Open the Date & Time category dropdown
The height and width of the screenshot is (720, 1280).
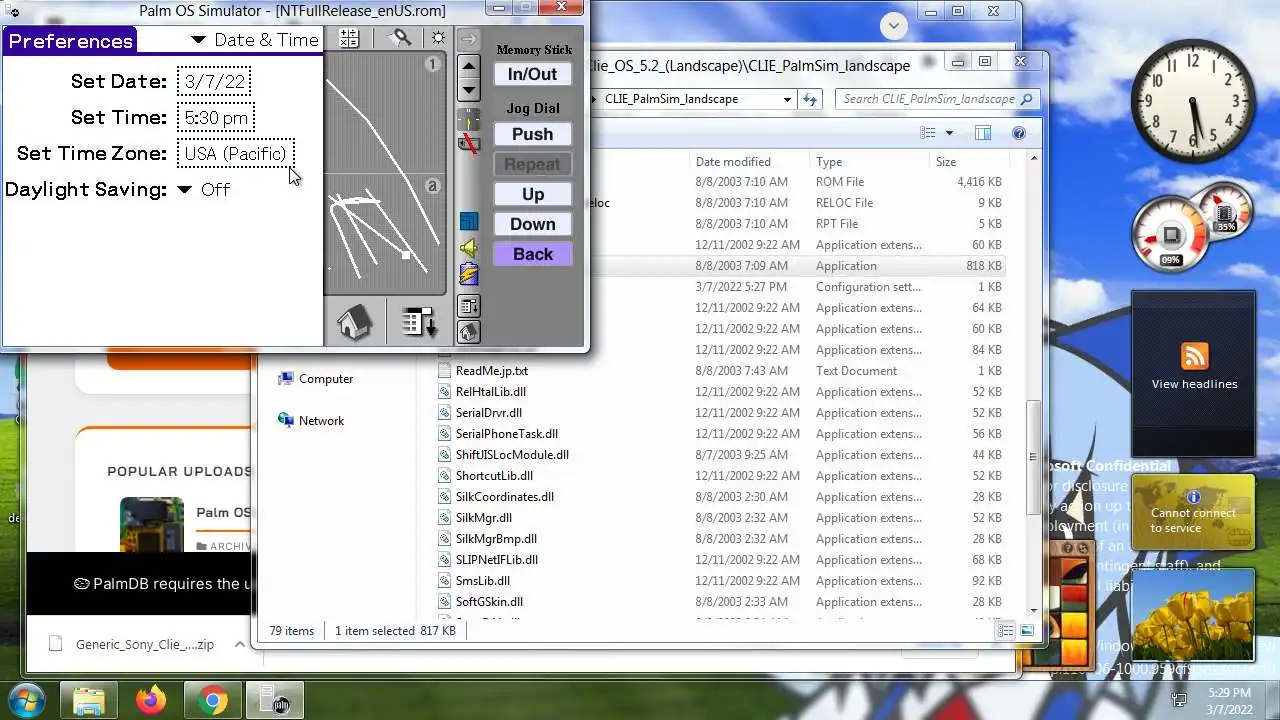tap(254, 40)
